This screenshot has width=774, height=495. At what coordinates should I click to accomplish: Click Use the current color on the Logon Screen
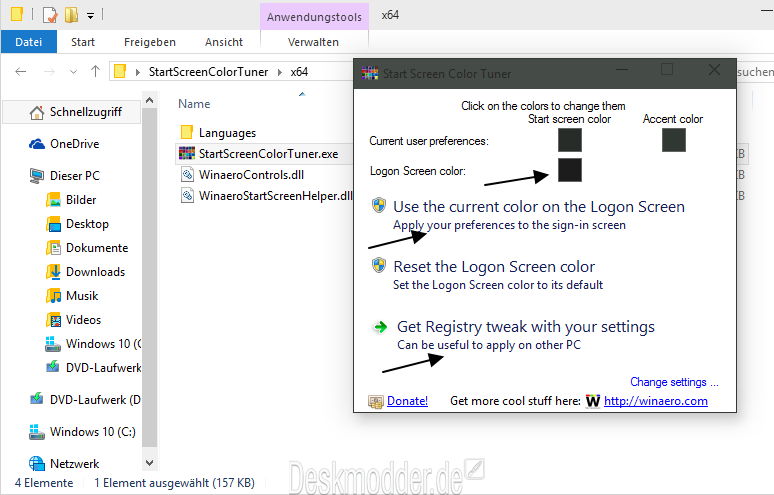pos(539,207)
